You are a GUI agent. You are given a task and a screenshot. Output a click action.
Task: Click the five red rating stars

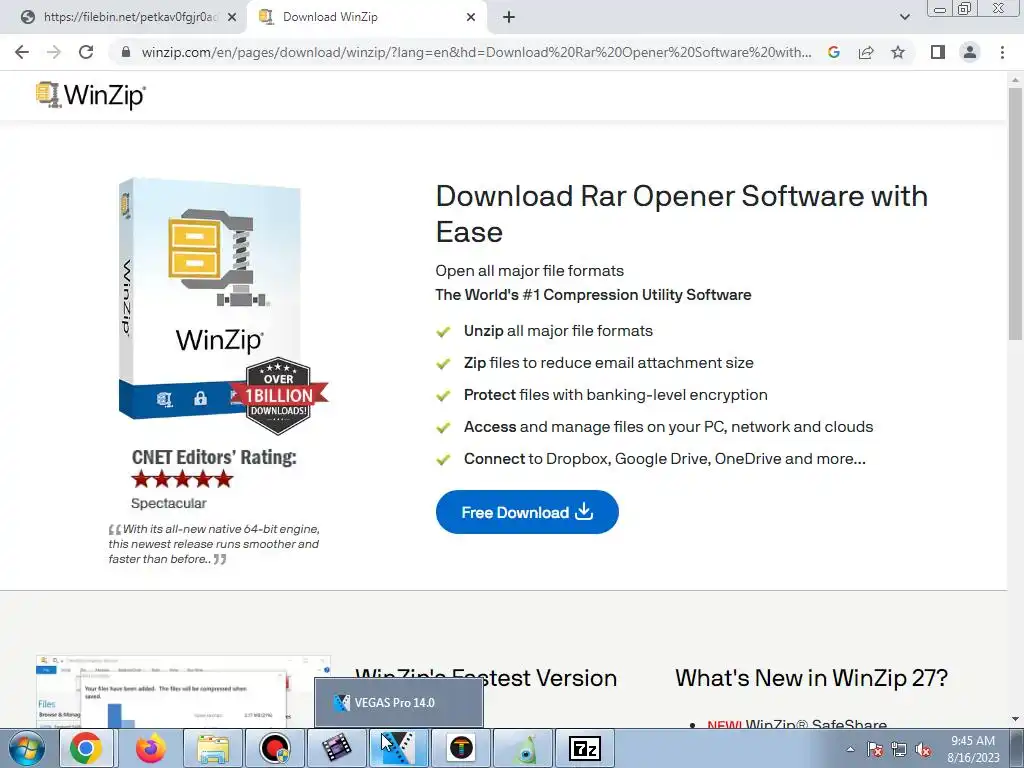pos(182,479)
